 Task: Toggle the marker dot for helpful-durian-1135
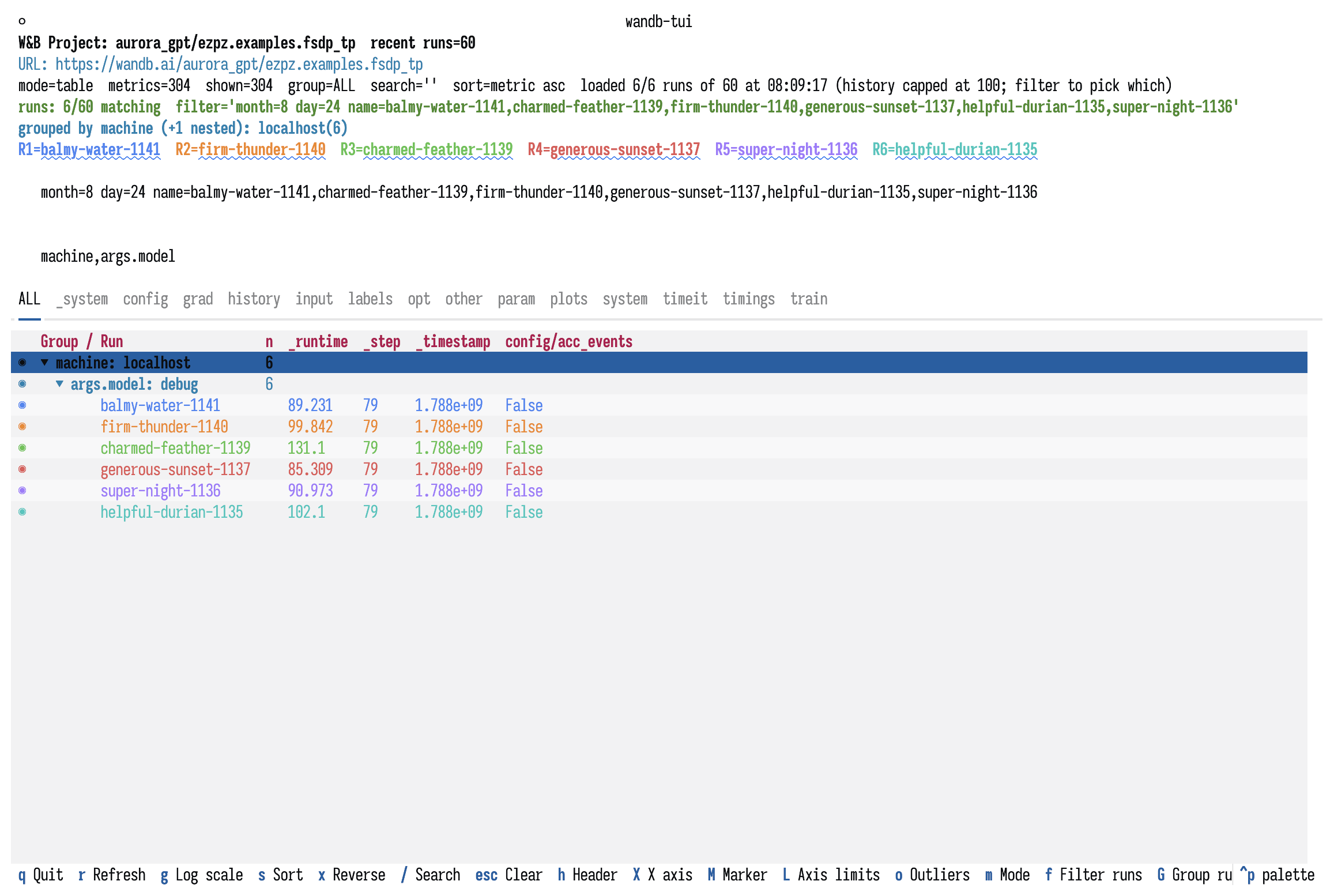pyautogui.click(x=22, y=512)
